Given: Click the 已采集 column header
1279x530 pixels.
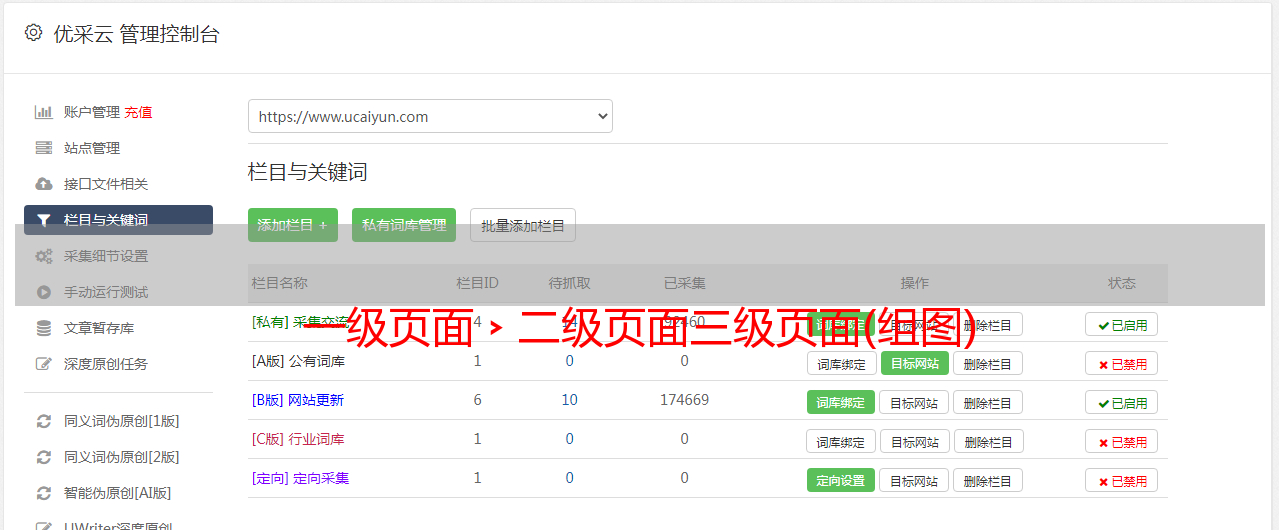Looking at the screenshot, I should (685, 283).
